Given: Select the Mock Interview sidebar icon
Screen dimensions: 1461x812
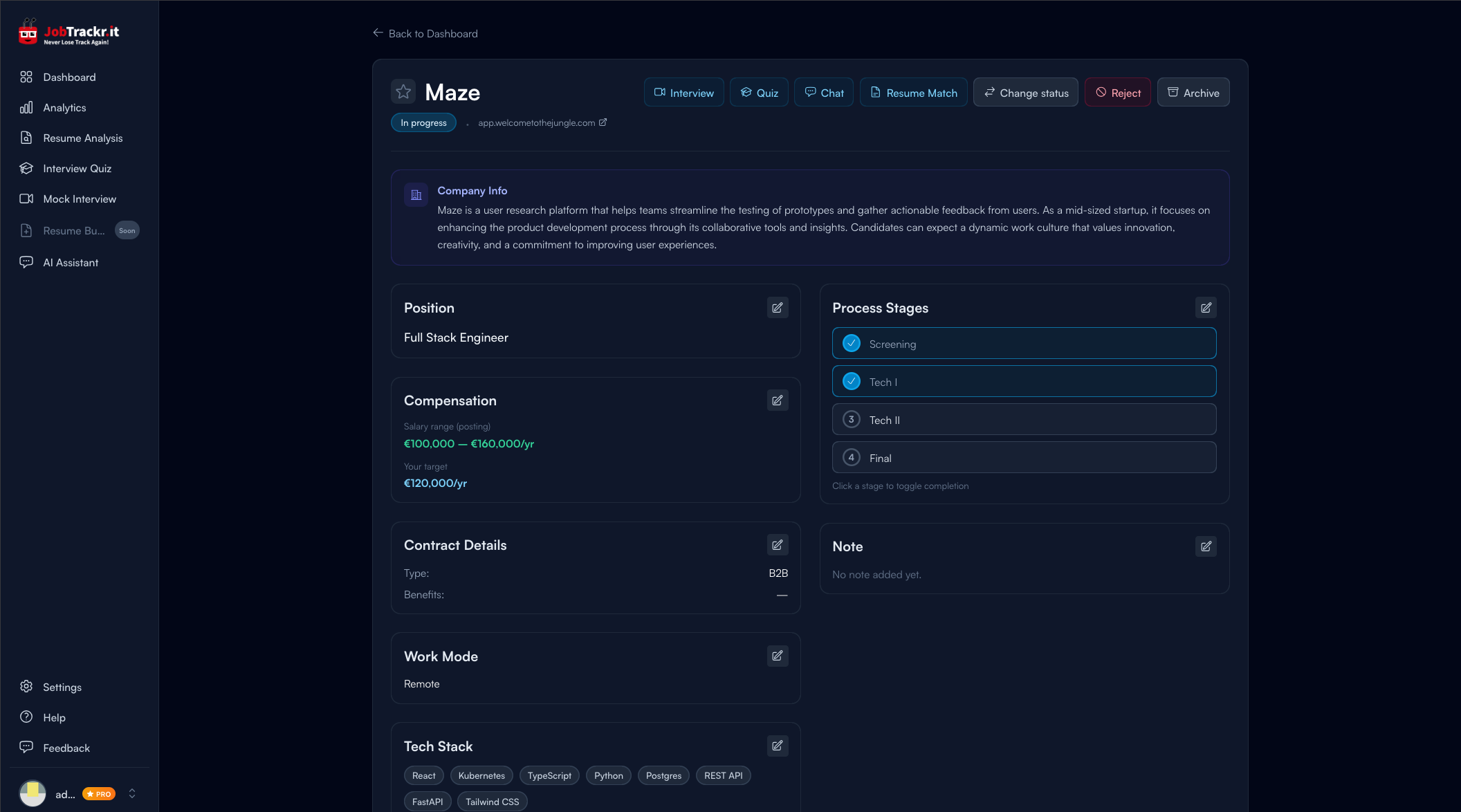Looking at the screenshot, I should [26, 199].
